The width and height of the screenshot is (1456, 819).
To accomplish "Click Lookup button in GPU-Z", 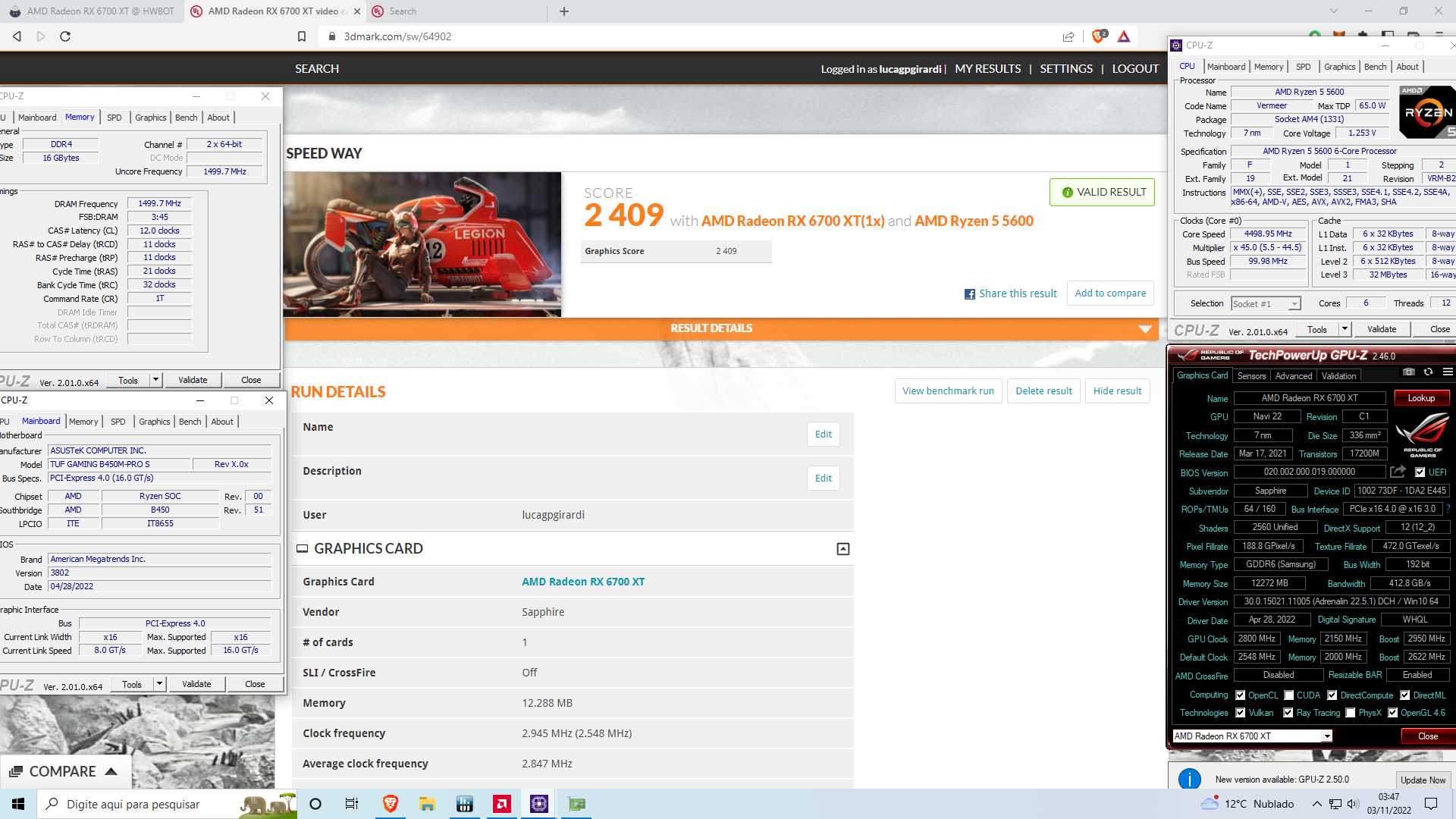I will [1421, 398].
